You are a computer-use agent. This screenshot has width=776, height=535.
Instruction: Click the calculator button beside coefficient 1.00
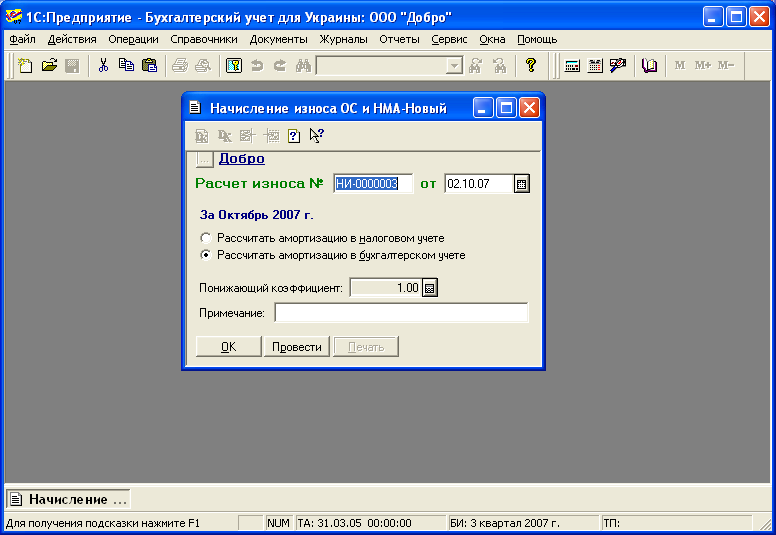[430, 288]
